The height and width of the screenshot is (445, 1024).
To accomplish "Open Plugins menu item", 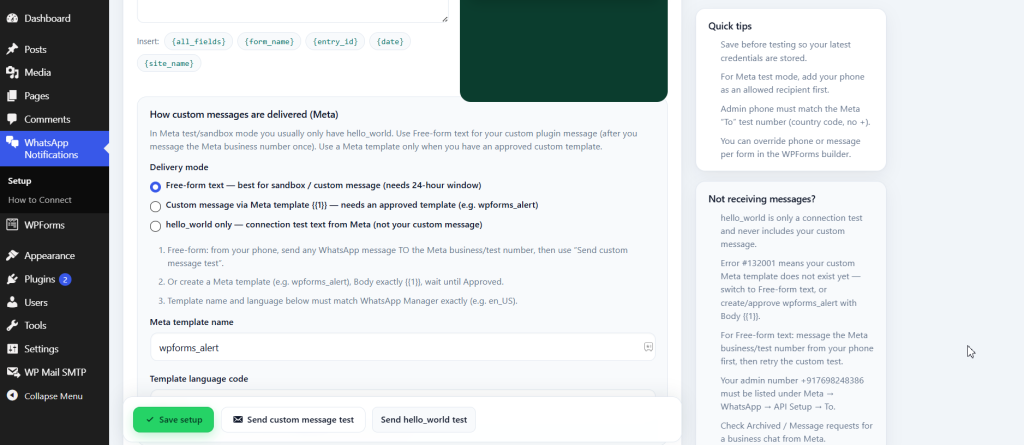I will pos(54,279).
